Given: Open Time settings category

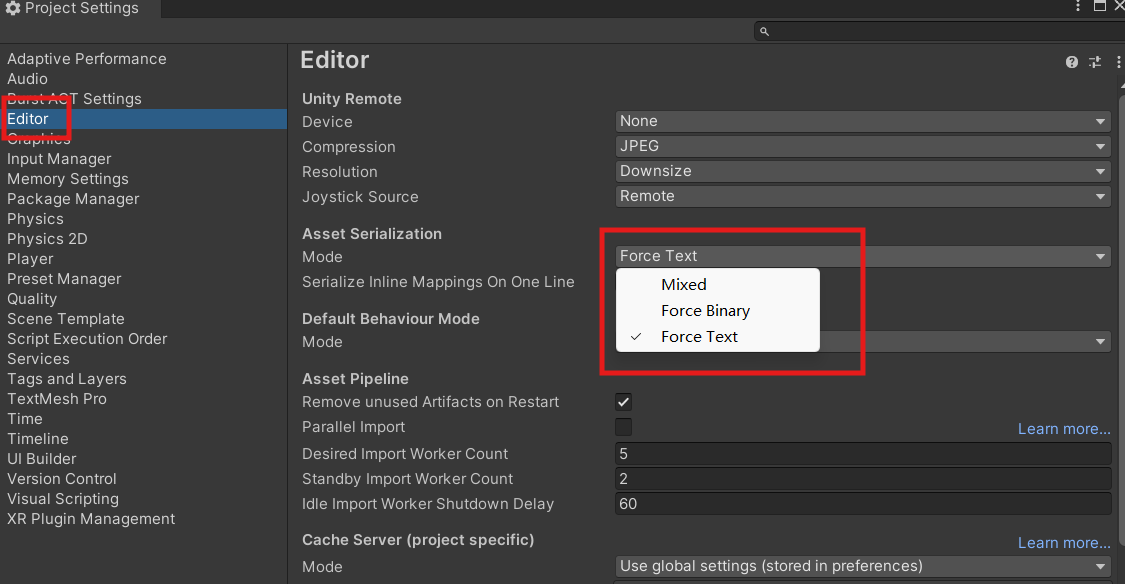Looking at the screenshot, I should (x=25, y=419).
